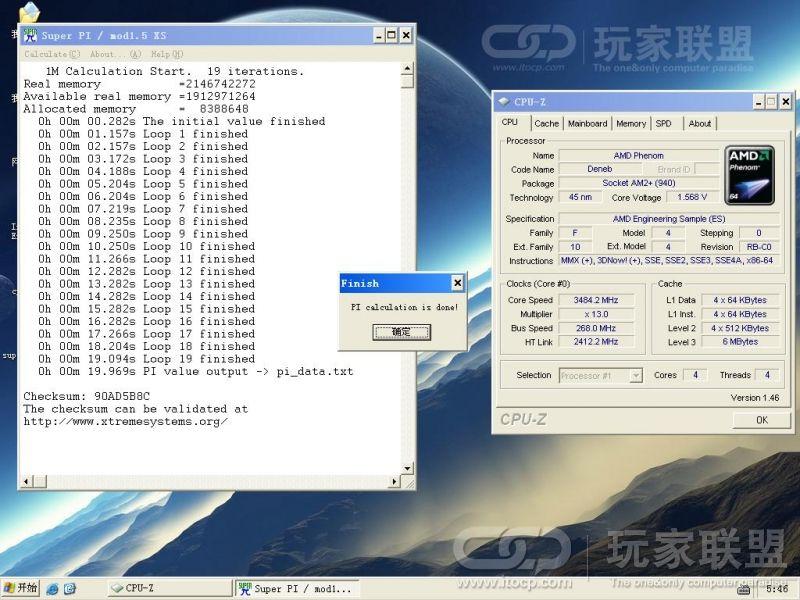Click the Specification AMD Engineering Sample (ES)
This screenshot has width=800, height=600.
pos(669,219)
